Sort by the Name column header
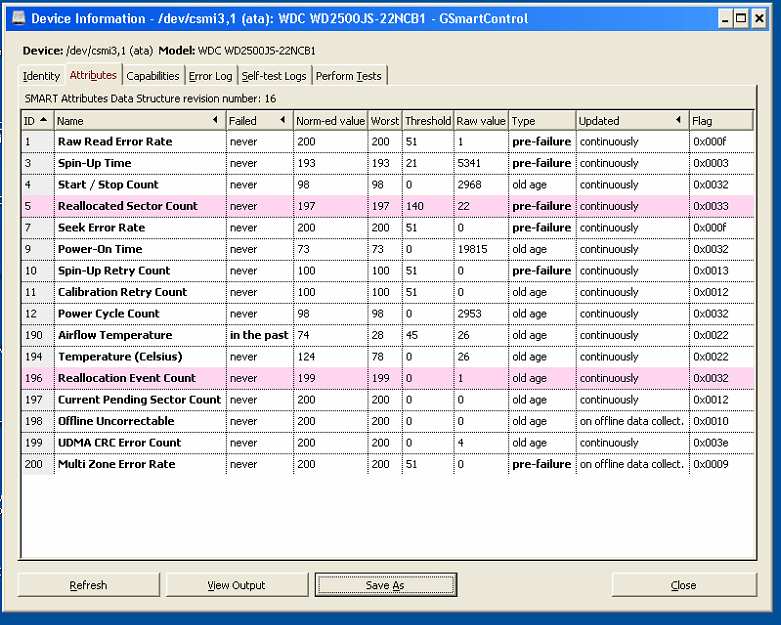The height and width of the screenshot is (625, 781). 139,121
